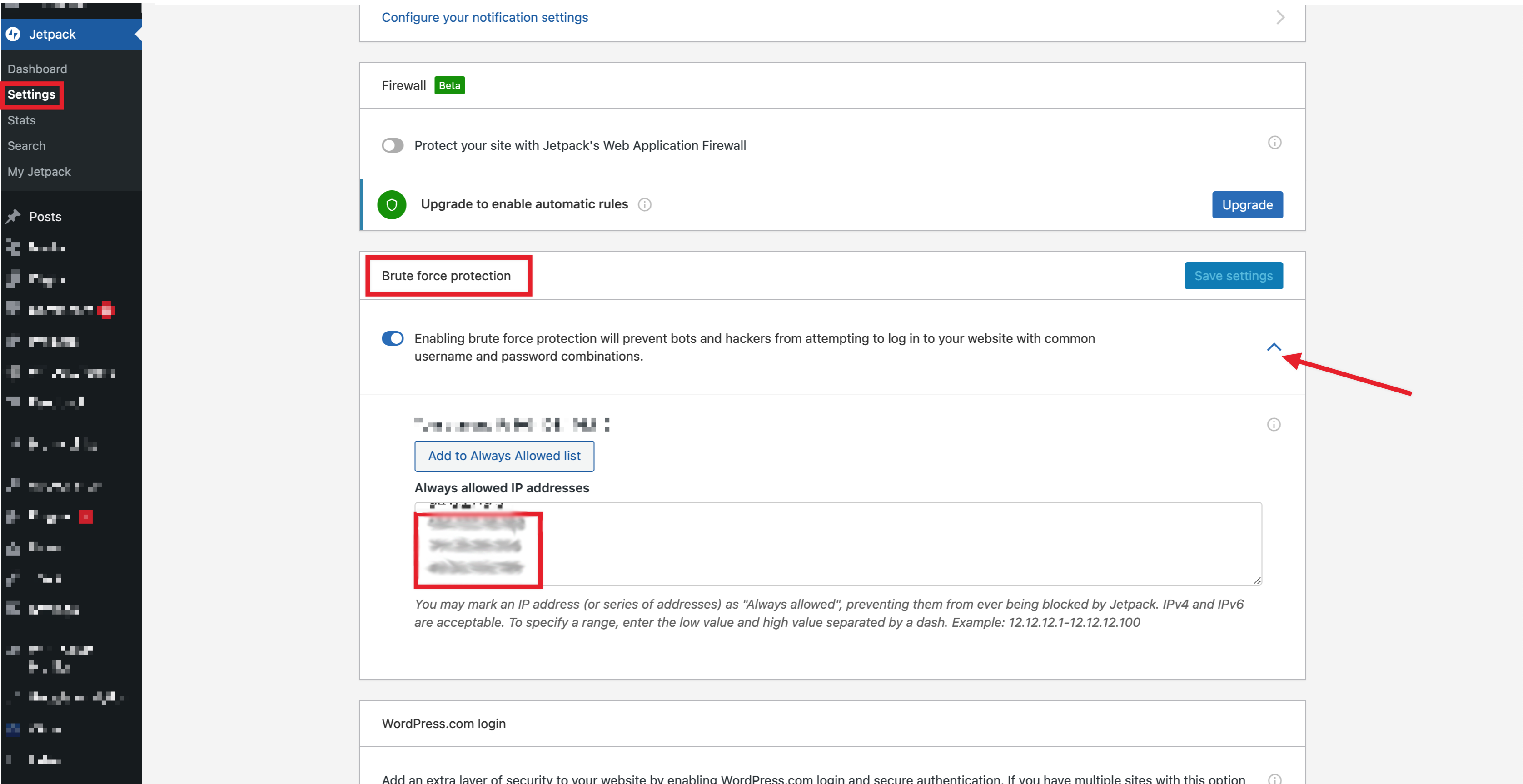Open the notification settings chevron arrow
The image size is (1523, 784).
[1280, 17]
